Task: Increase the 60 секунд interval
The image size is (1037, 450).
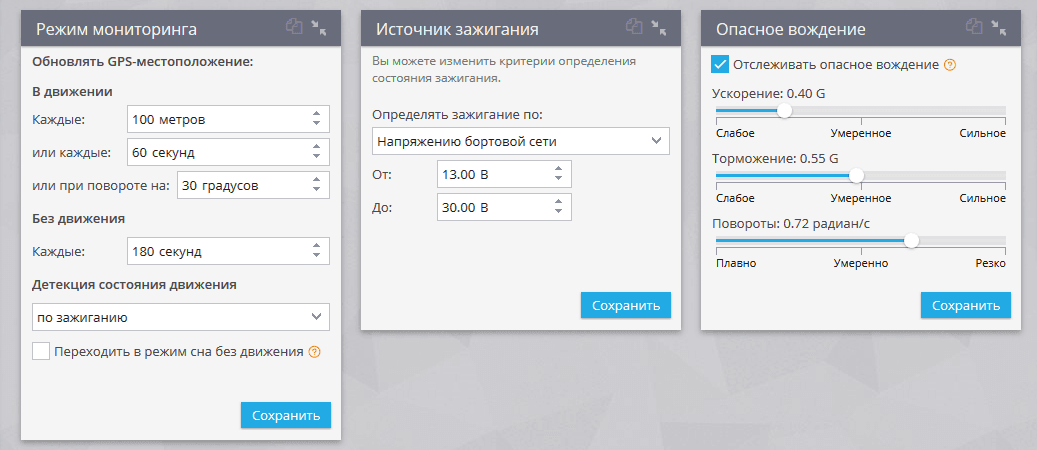Action: [316, 148]
